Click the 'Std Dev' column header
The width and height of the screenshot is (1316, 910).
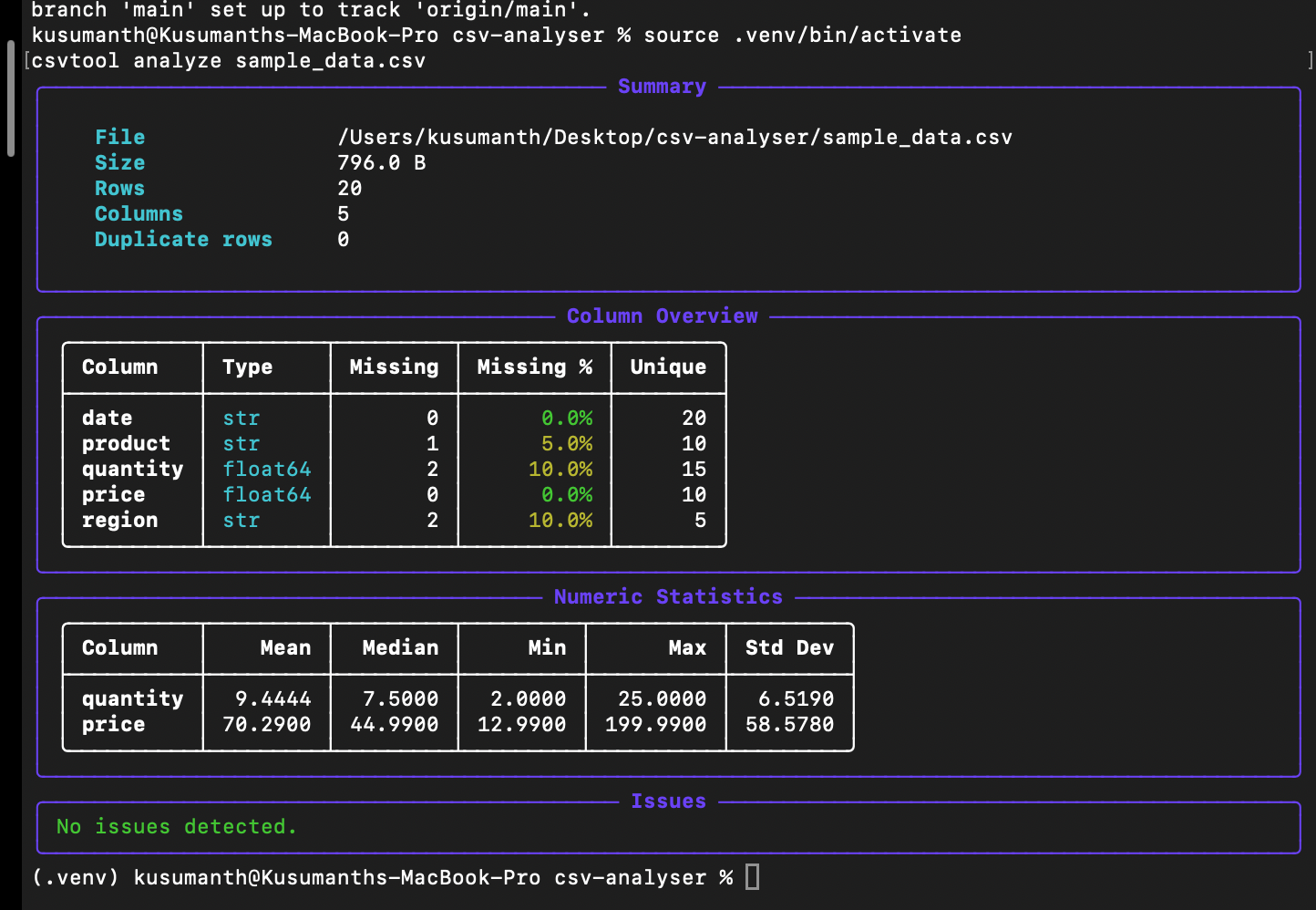tap(790, 648)
